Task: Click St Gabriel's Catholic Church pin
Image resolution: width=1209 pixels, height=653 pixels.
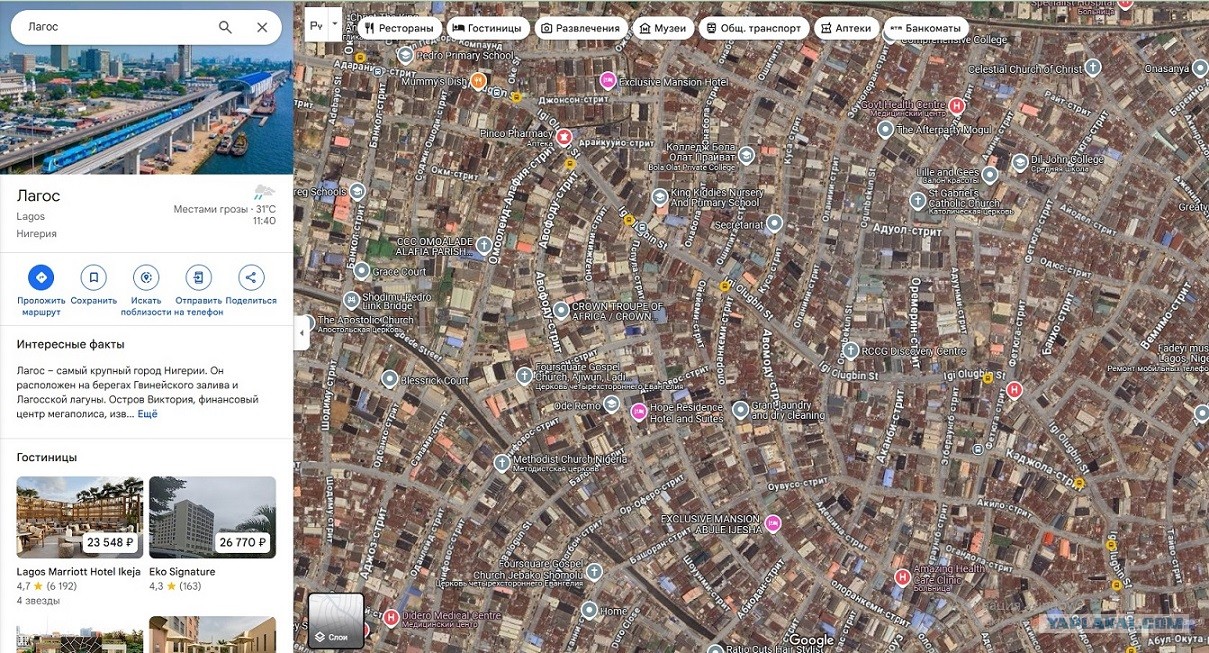Action: (918, 201)
